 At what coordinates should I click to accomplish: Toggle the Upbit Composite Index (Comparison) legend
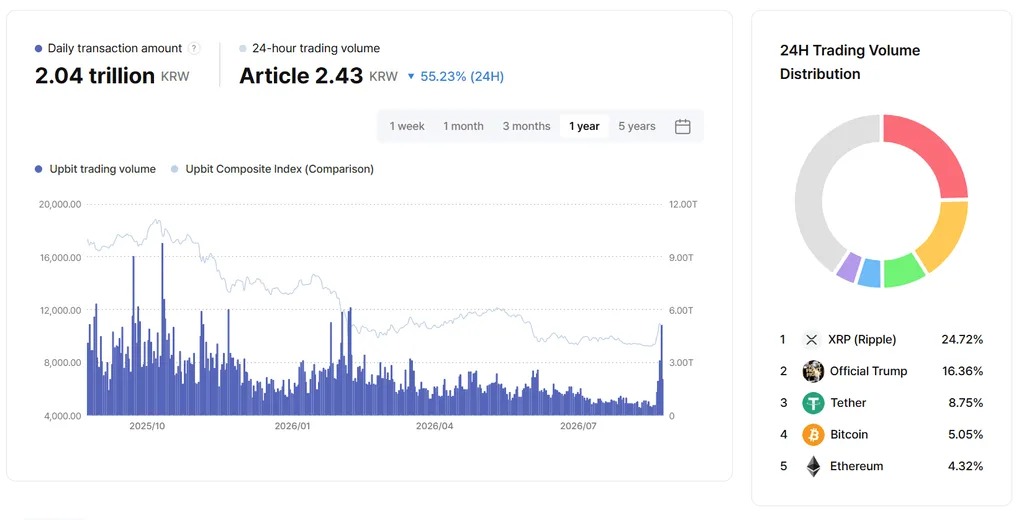coord(272,169)
